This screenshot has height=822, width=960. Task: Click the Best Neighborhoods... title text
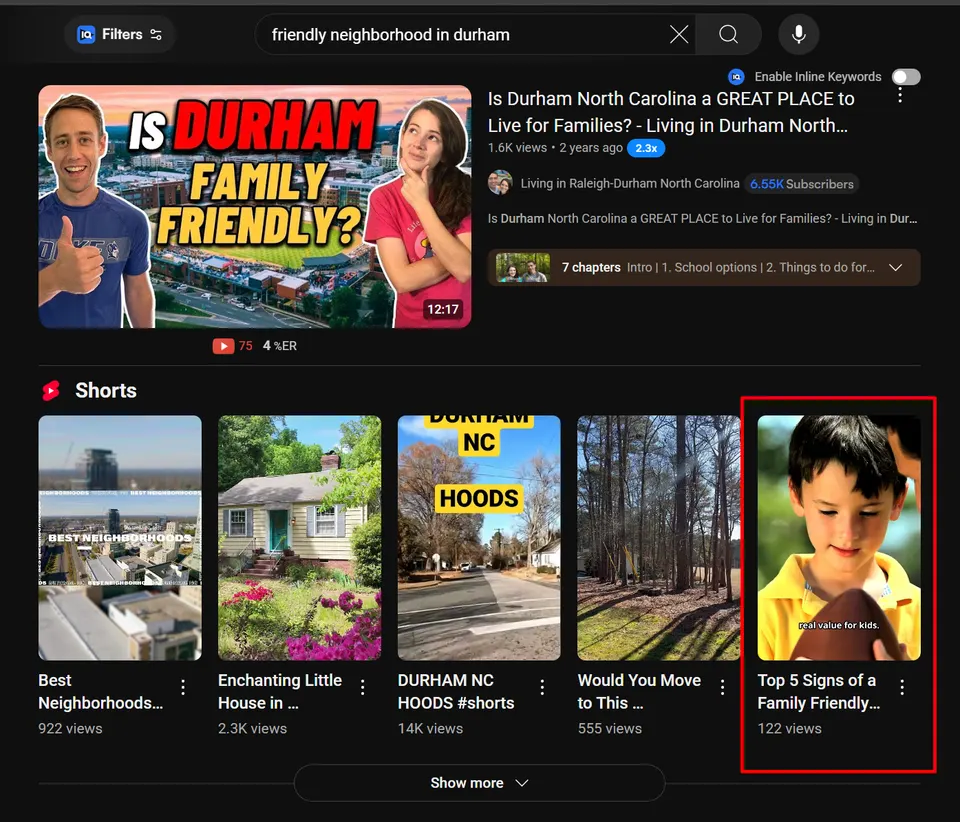(x=100, y=692)
